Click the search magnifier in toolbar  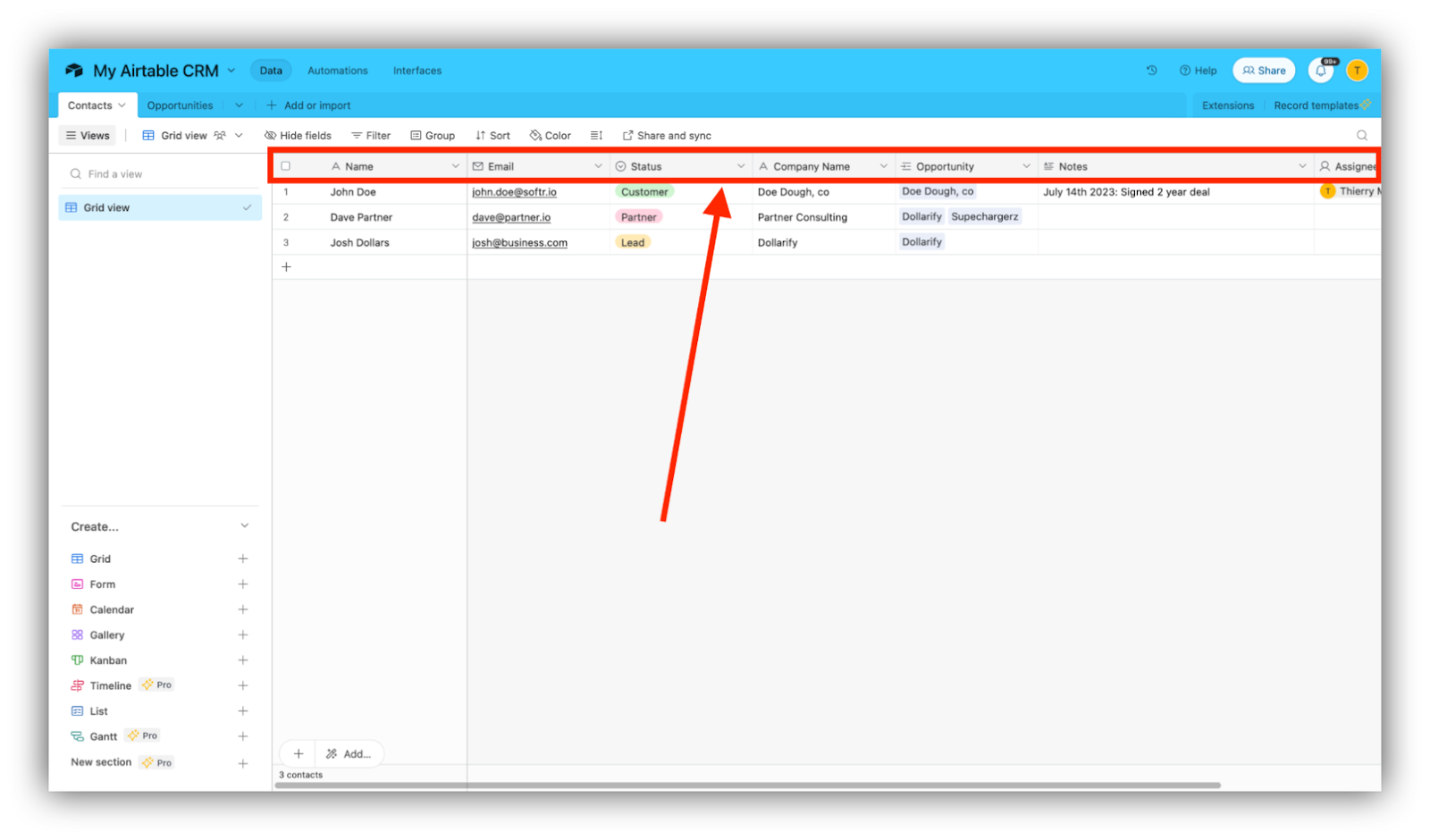[1362, 136]
